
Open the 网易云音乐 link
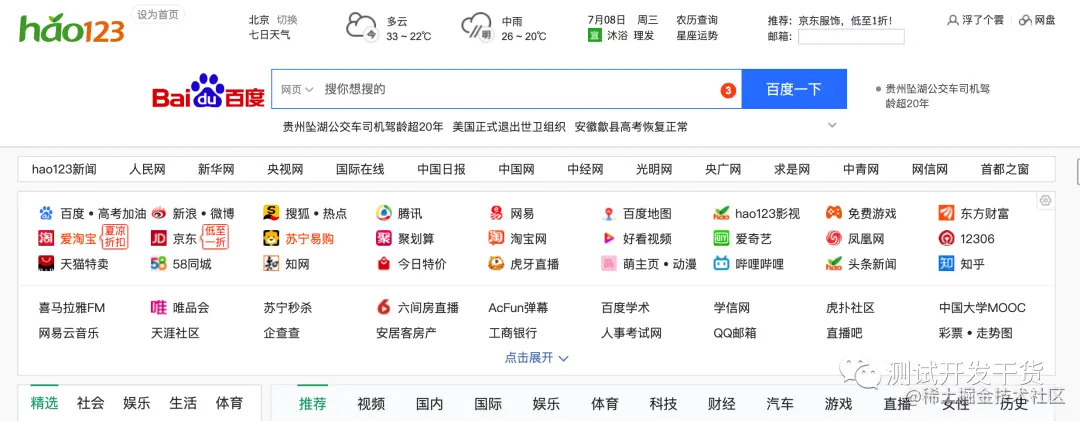(x=69, y=333)
